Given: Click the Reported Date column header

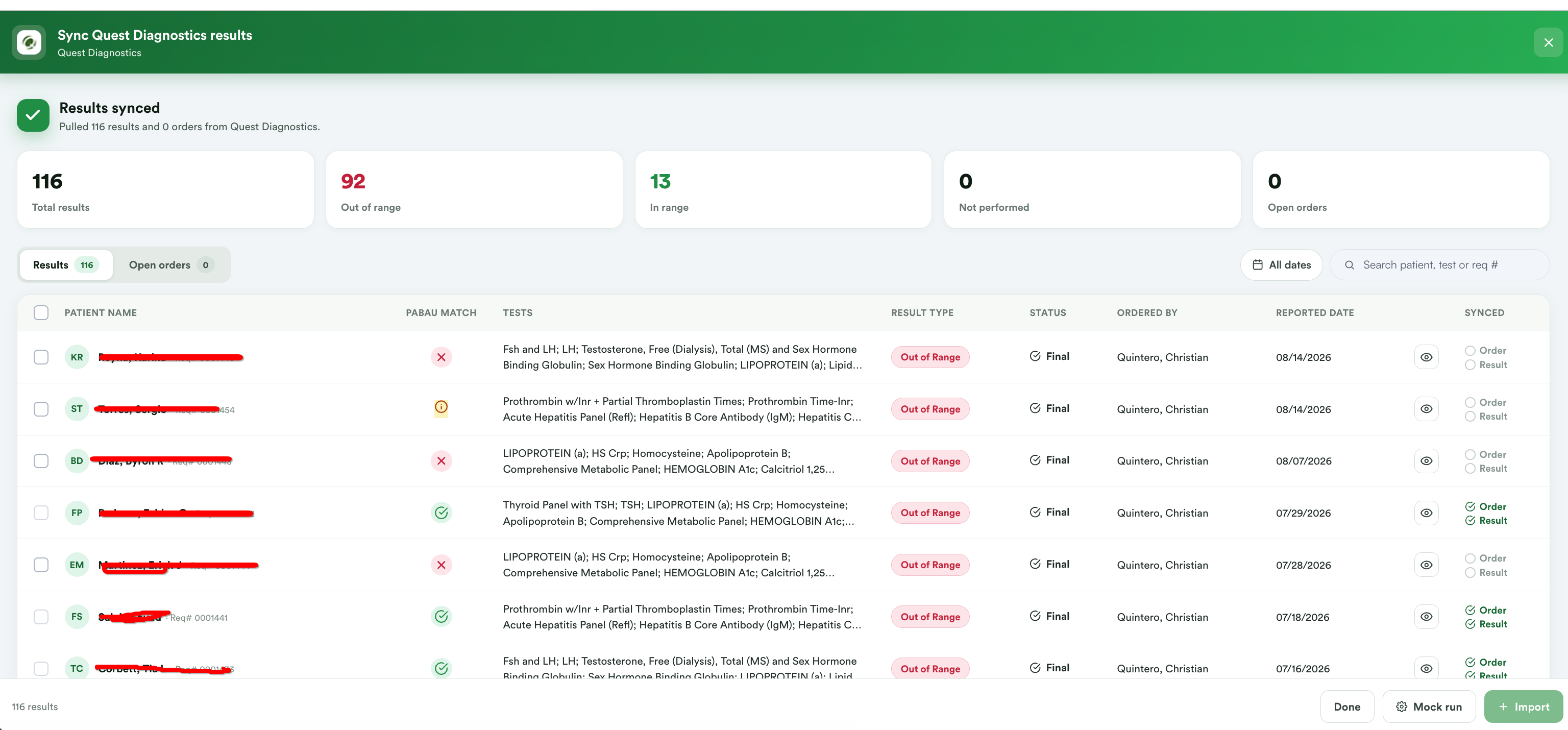Looking at the screenshot, I should [1314, 312].
